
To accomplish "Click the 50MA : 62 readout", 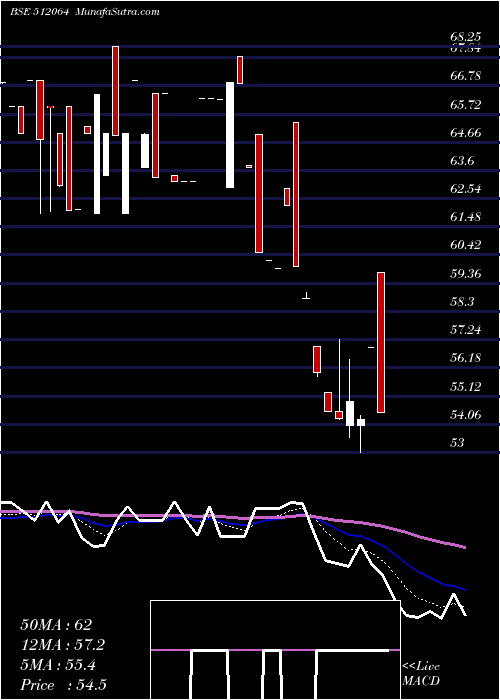I will (56, 625).
